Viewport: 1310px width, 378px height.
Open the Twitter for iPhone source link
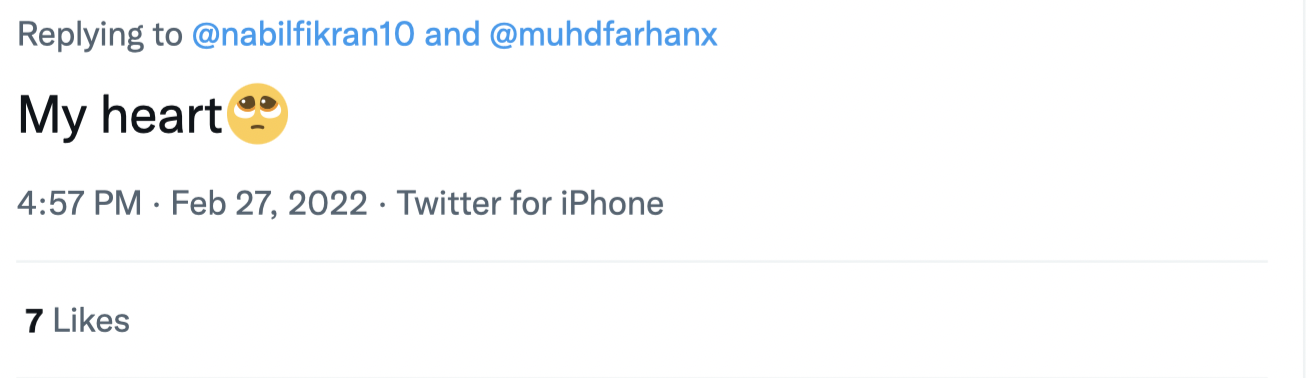coord(530,204)
